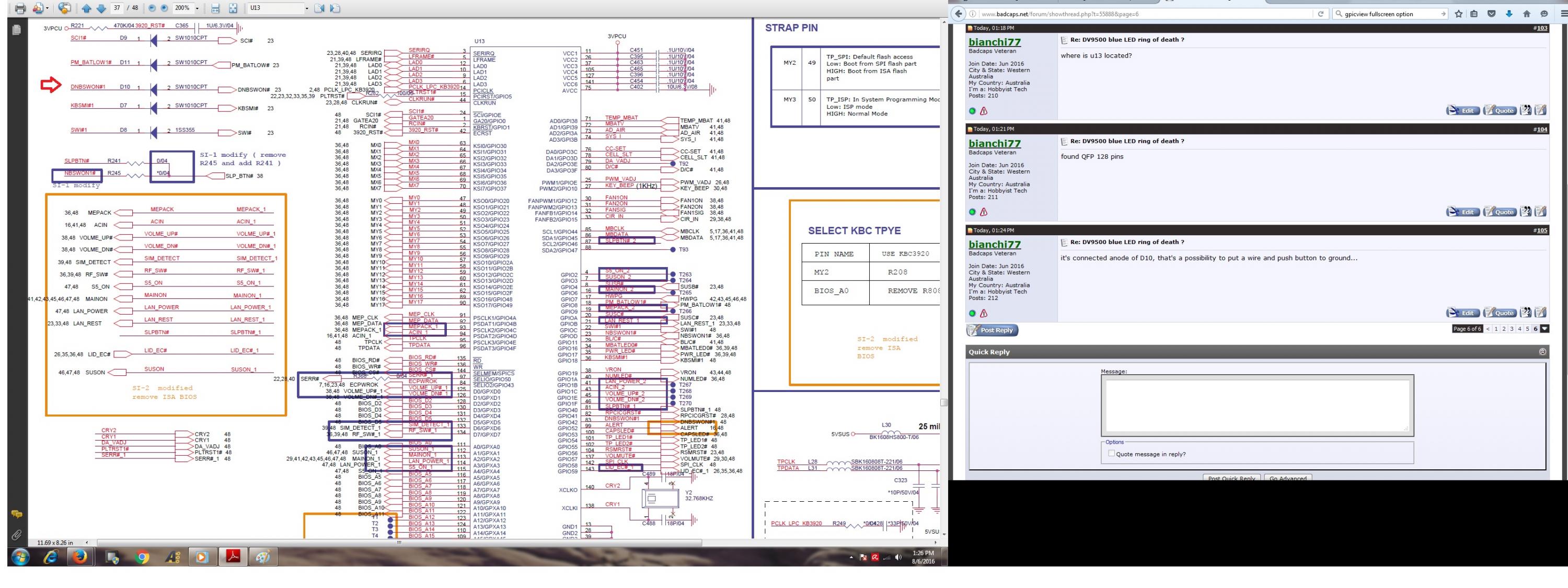Find previous search result icon
The width and height of the screenshot is (1568, 588).
[x=320, y=8]
